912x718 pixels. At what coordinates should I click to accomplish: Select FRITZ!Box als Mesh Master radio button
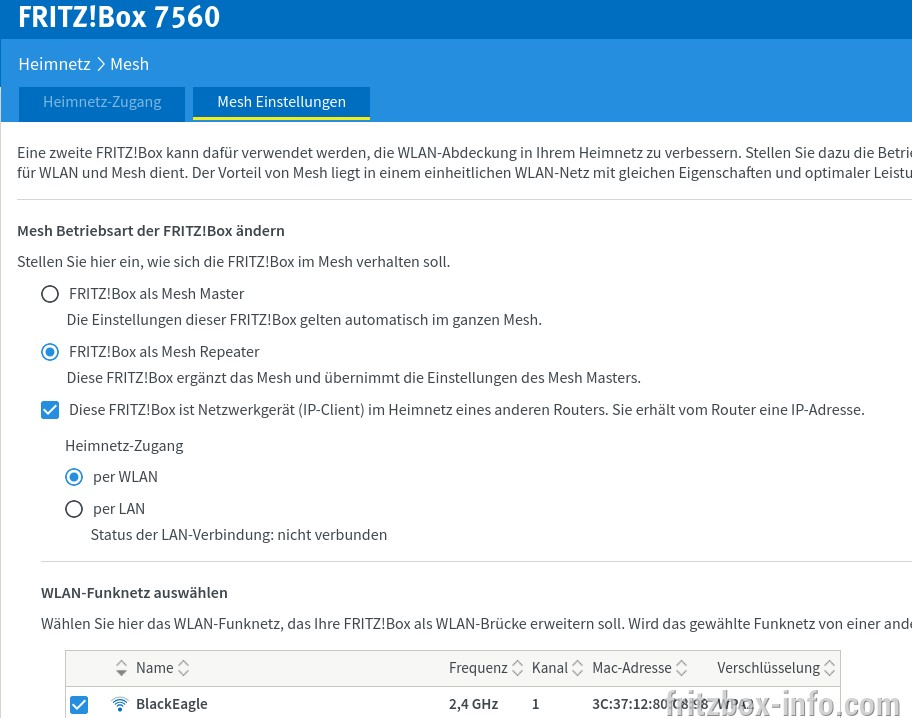click(50, 294)
